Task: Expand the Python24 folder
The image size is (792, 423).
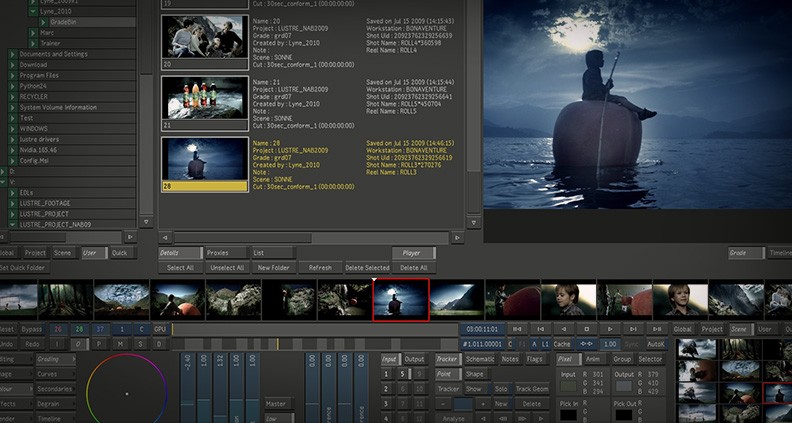Action: point(13,86)
